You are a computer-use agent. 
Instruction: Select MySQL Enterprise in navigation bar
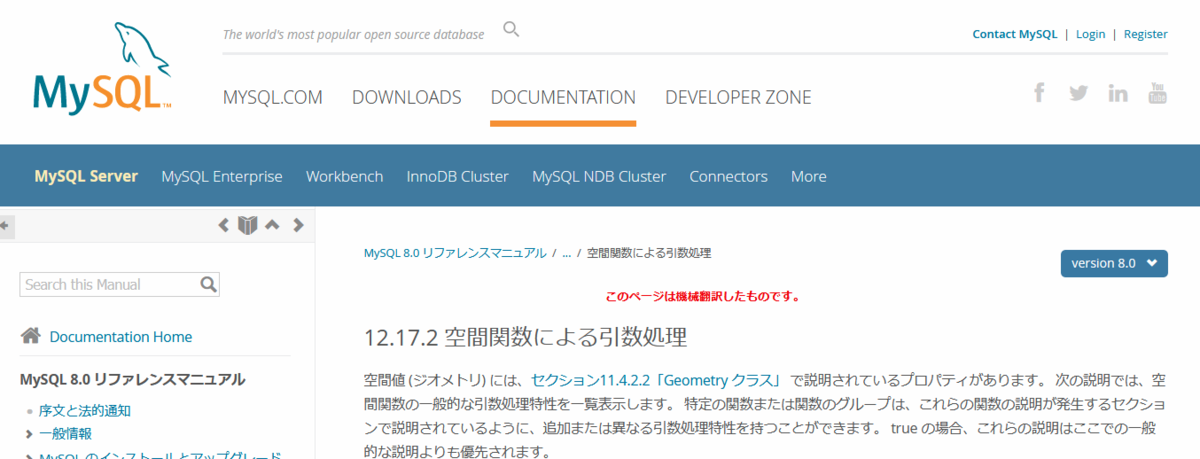pos(222,176)
